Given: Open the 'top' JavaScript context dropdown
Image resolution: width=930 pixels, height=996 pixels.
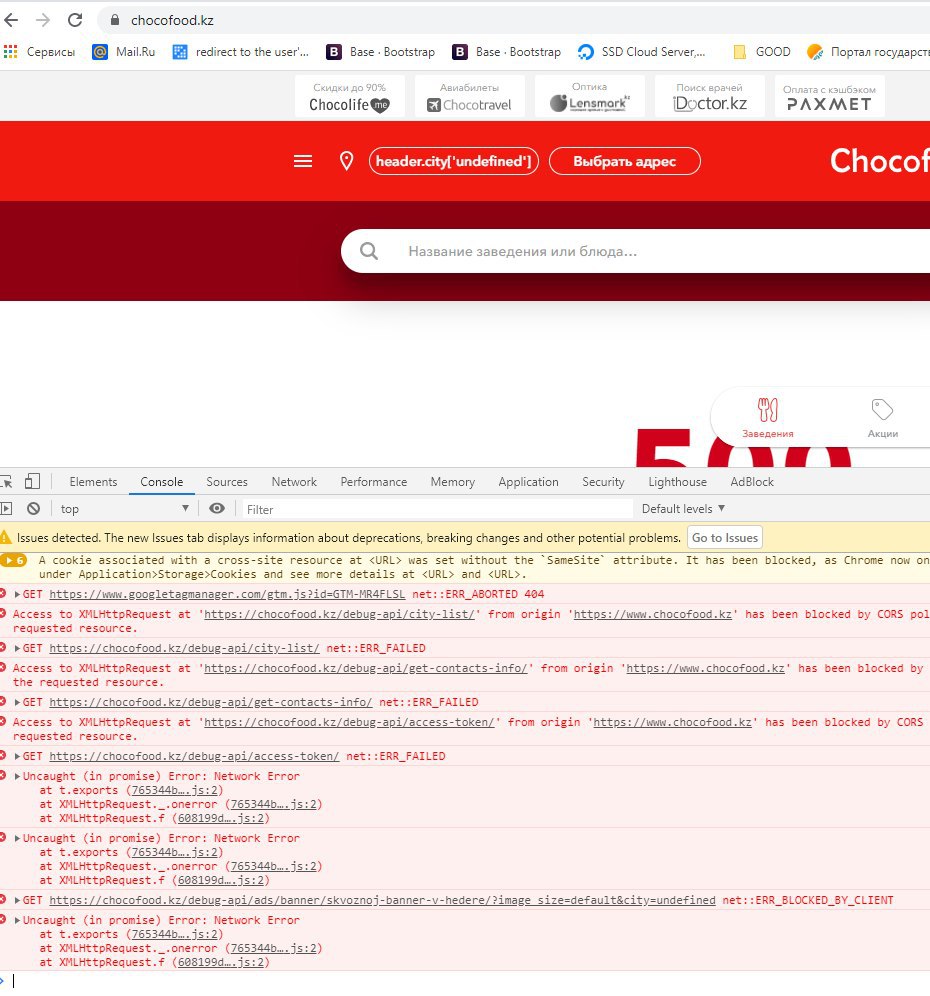Looking at the screenshot, I should coord(125,509).
